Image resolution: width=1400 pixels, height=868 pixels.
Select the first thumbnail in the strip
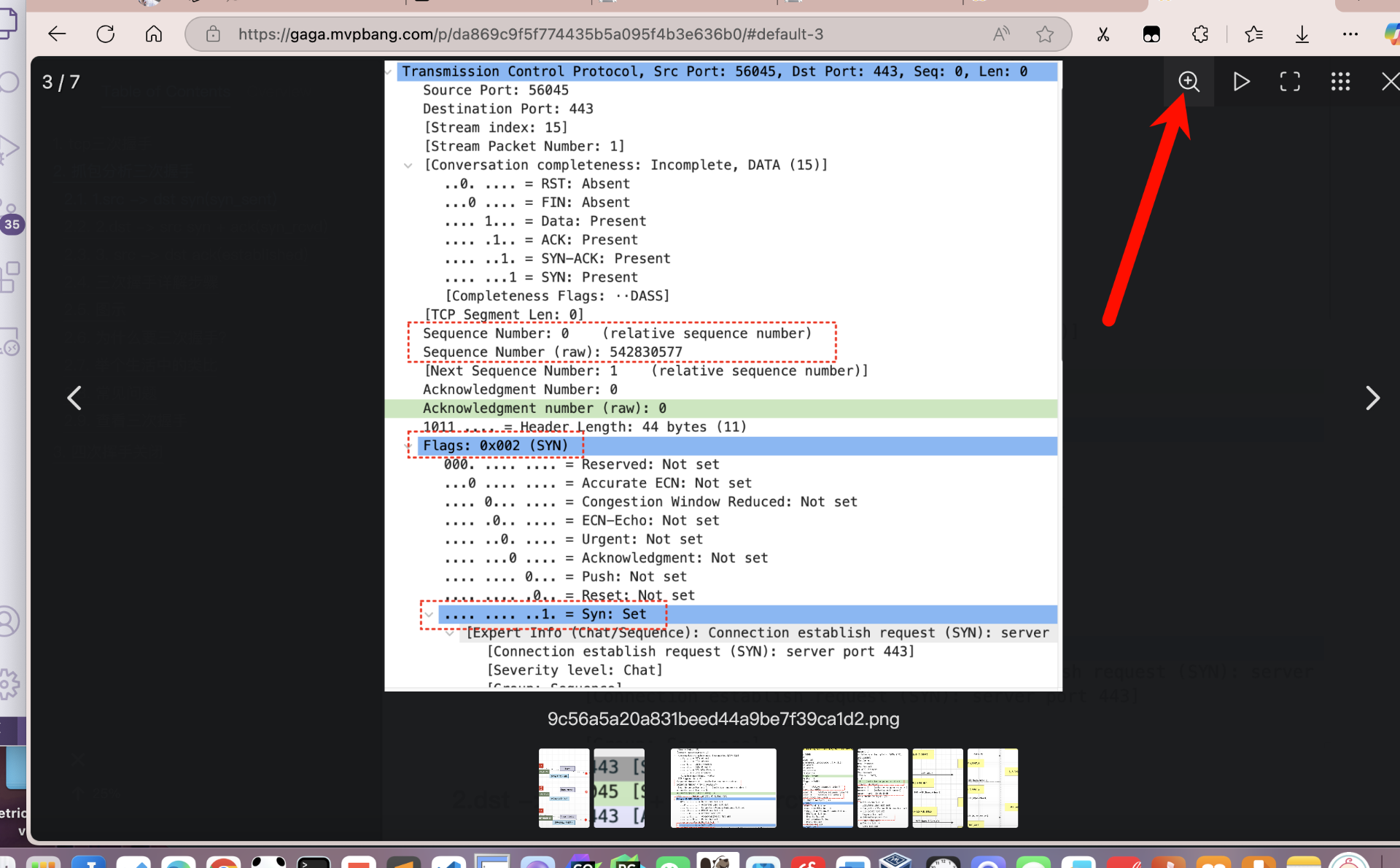[564, 788]
